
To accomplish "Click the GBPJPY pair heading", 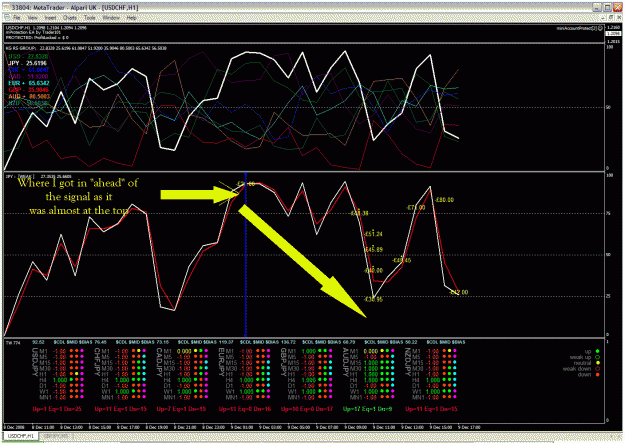I will click(283, 362).
